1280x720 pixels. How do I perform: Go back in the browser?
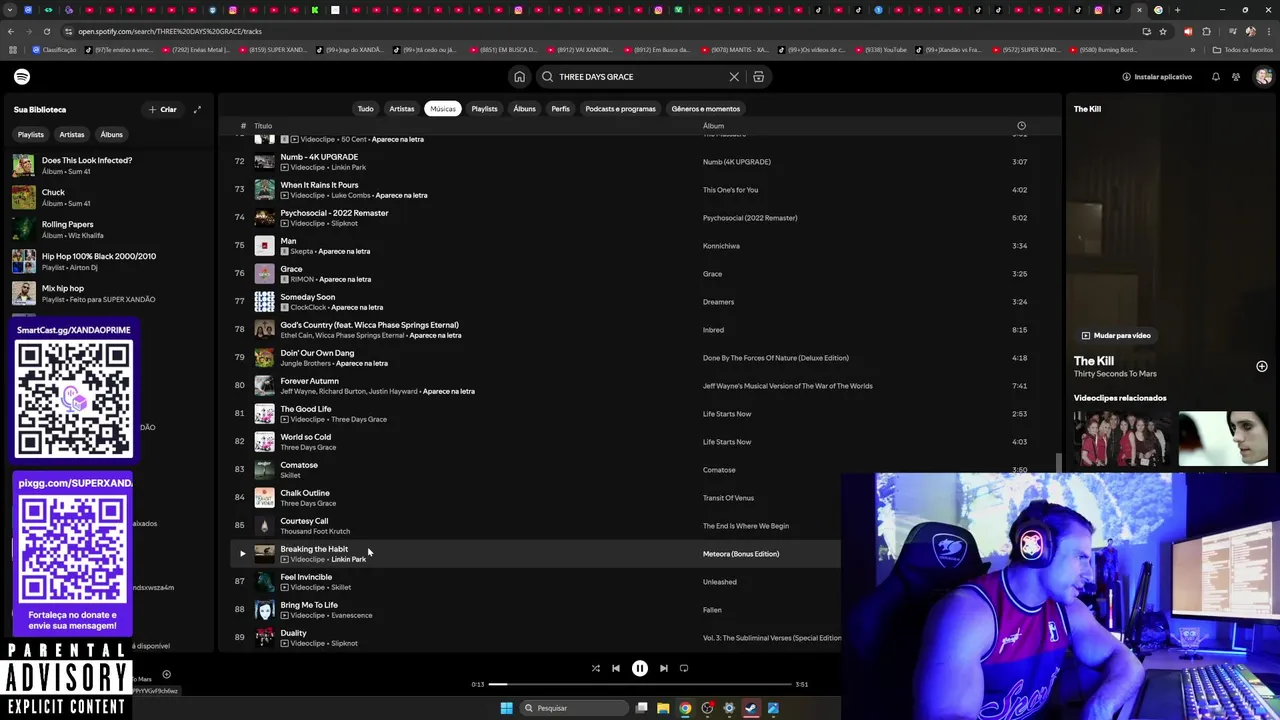coord(11,31)
